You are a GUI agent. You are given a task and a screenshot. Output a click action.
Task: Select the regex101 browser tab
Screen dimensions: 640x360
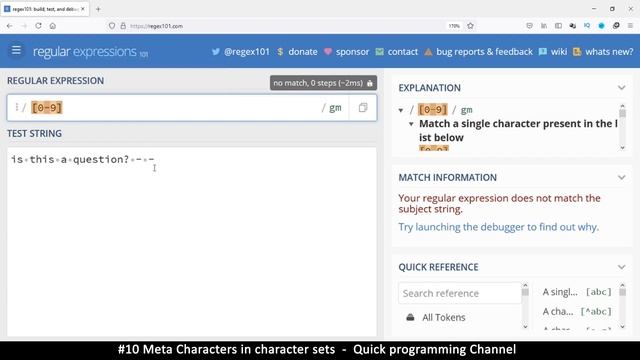[x=44, y=9]
